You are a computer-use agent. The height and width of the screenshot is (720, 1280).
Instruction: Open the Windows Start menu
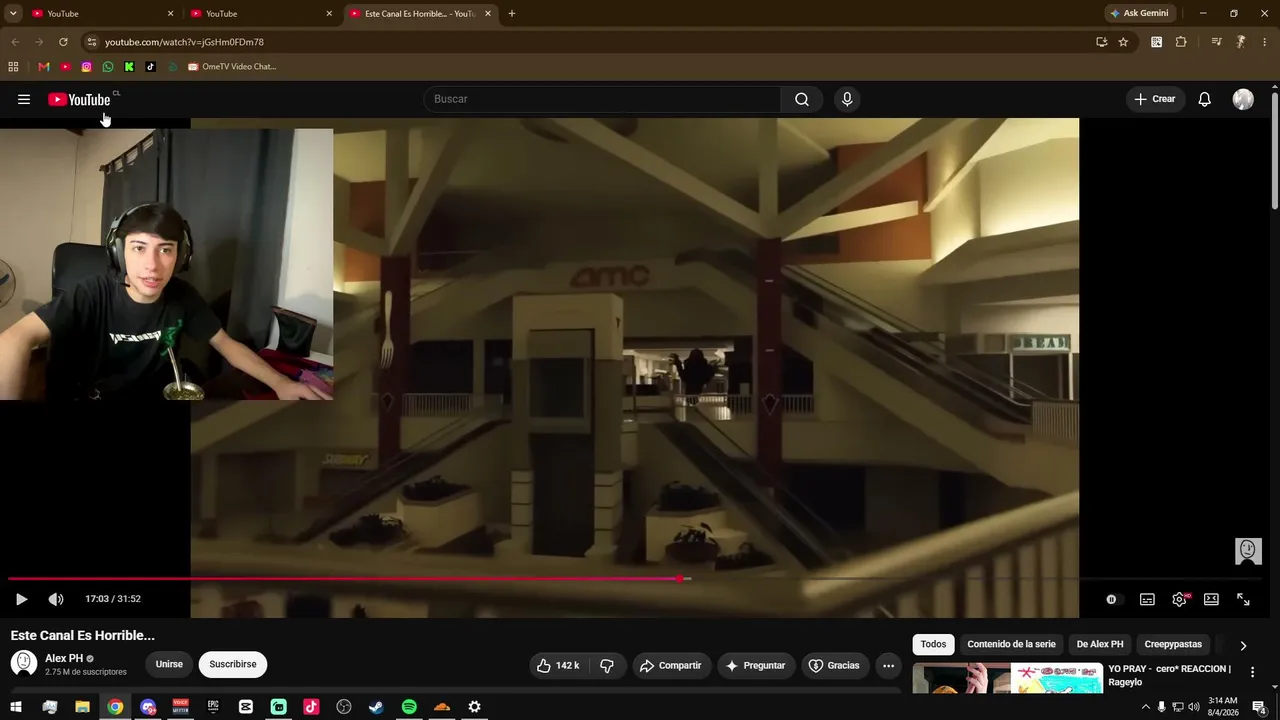tap(16, 707)
